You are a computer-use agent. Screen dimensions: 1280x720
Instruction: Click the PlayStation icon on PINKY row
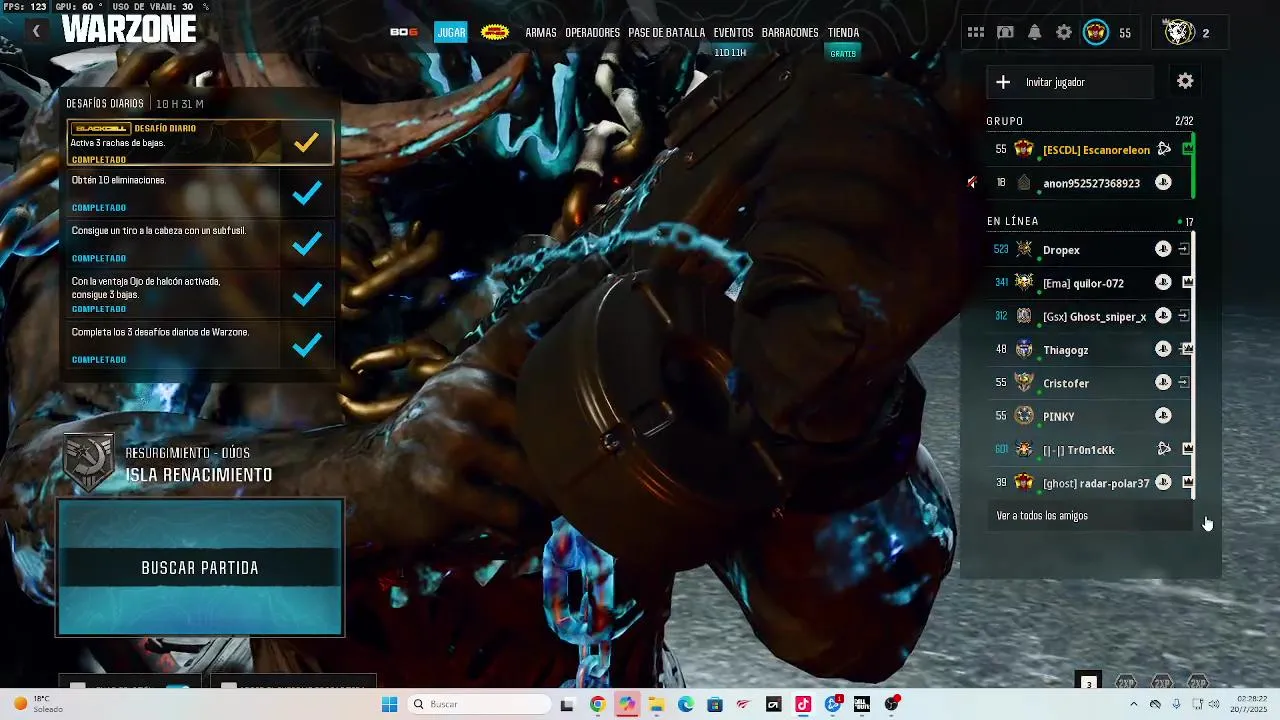[x=1163, y=415]
